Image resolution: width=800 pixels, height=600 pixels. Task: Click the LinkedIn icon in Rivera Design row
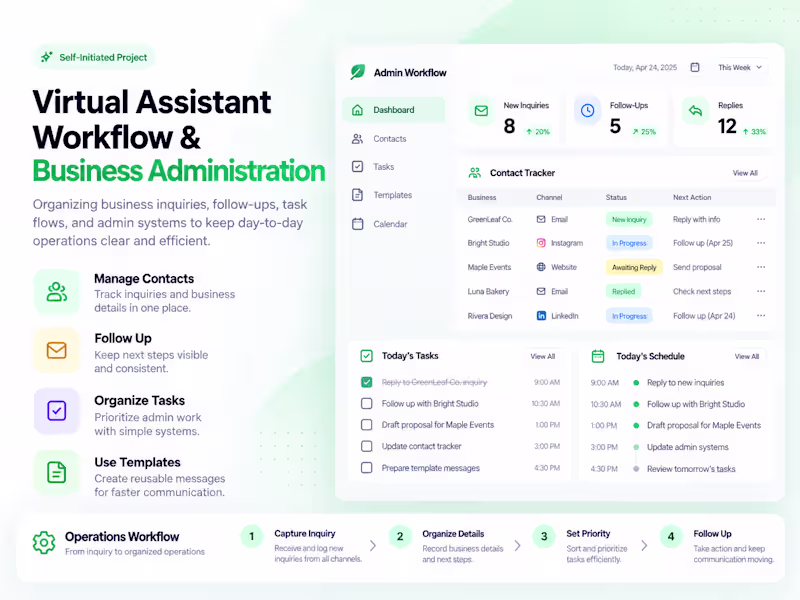pyautogui.click(x=541, y=316)
